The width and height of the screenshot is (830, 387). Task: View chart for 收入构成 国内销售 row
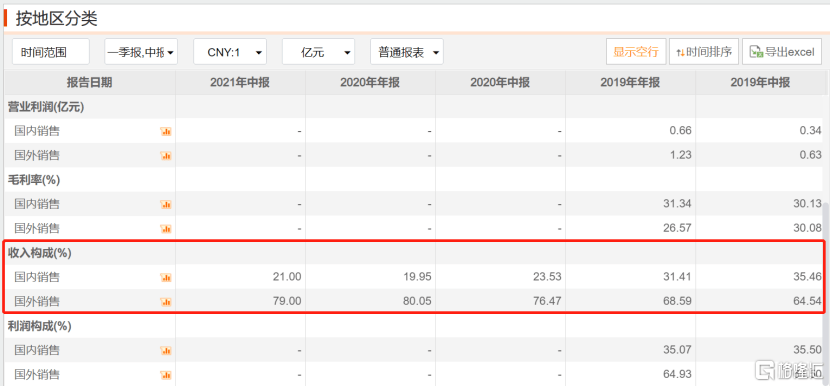click(x=166, y=277)
